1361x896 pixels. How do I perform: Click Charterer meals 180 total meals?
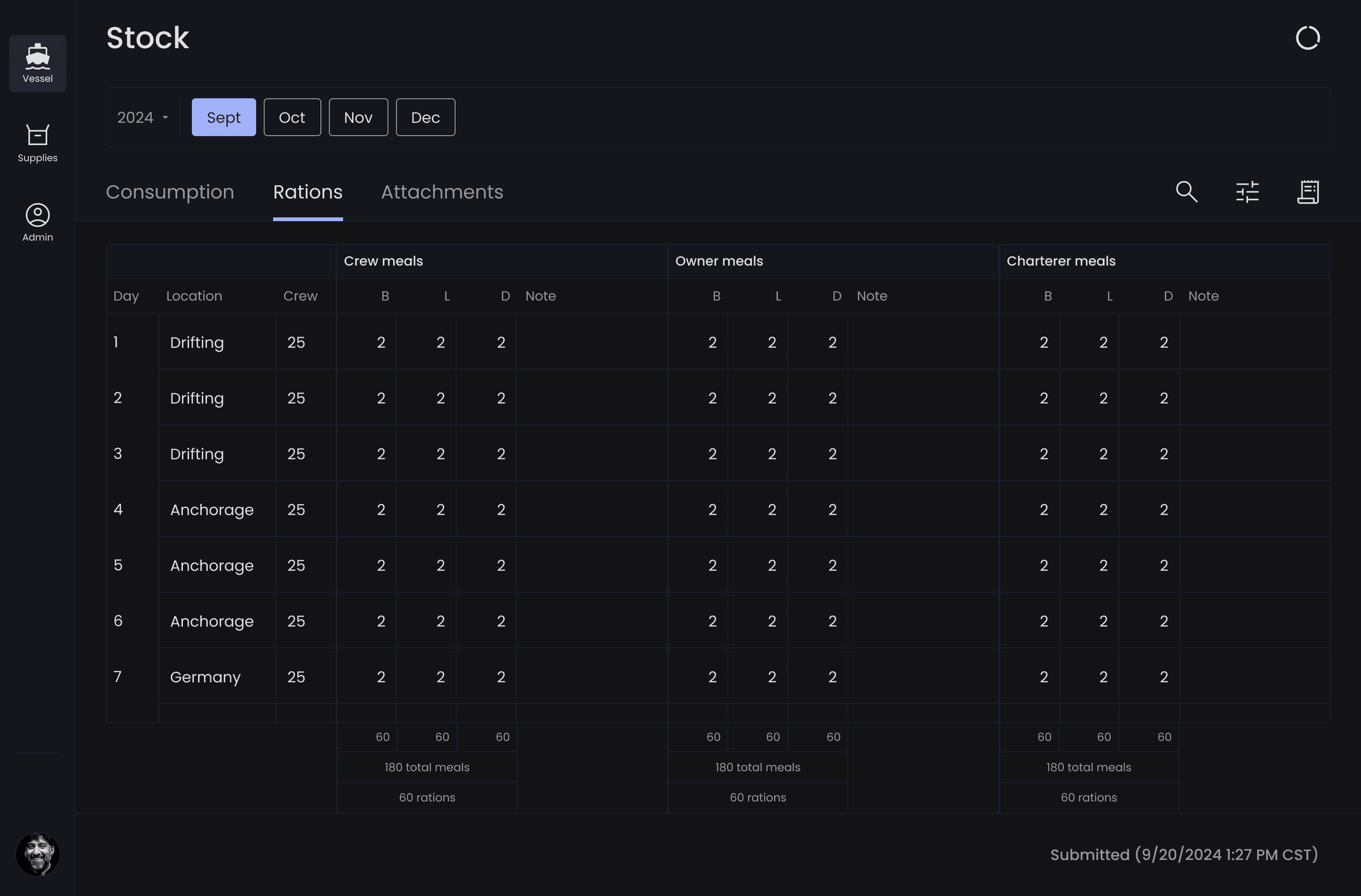tap(1089, 767)
